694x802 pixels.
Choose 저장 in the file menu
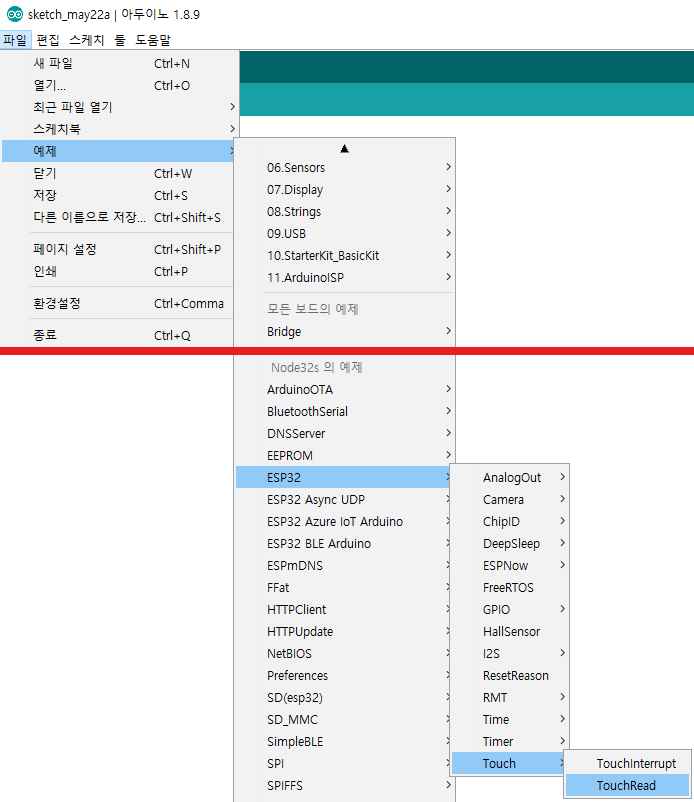pos(118,195)
